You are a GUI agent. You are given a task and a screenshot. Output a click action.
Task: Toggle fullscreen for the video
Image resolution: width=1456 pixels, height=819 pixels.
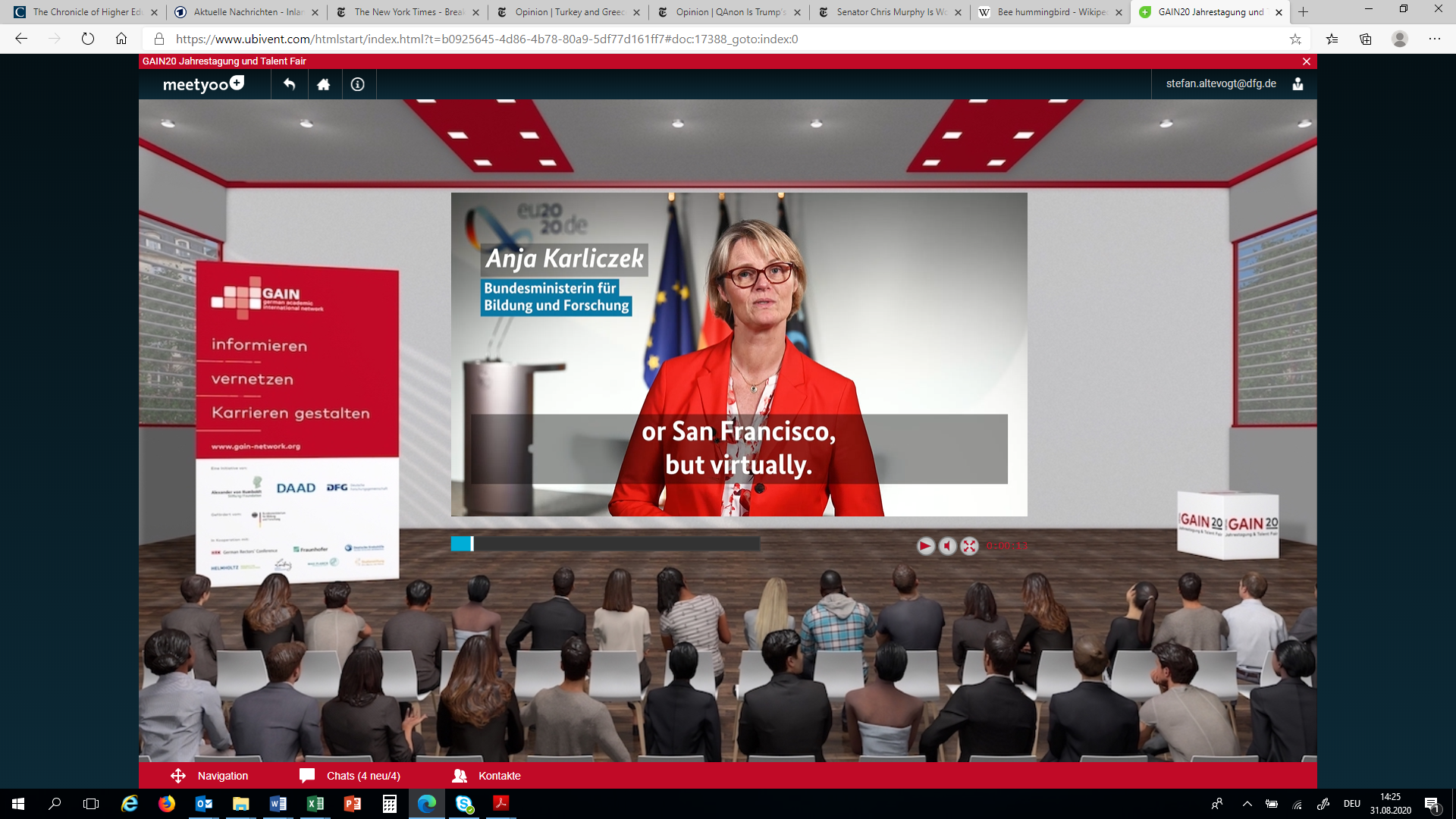click(x=969, y=546)
